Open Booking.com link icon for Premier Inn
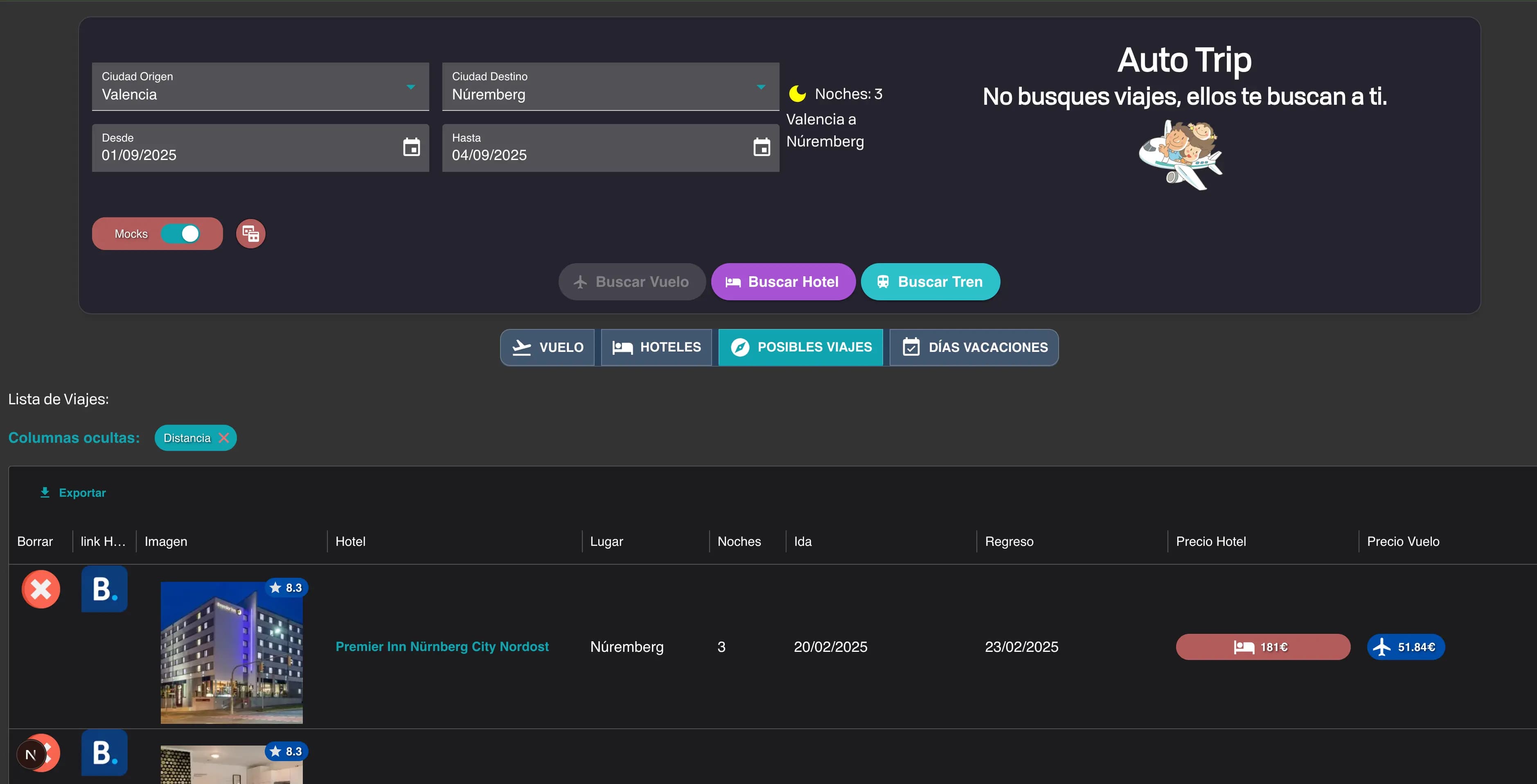Screen dimensions: 1537x784 (x=104, y=589)
